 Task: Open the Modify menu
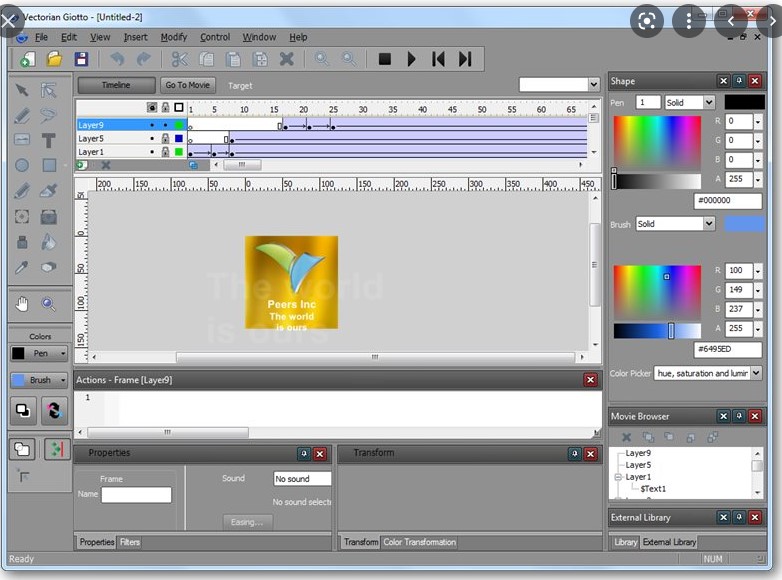tap(174, 37)
